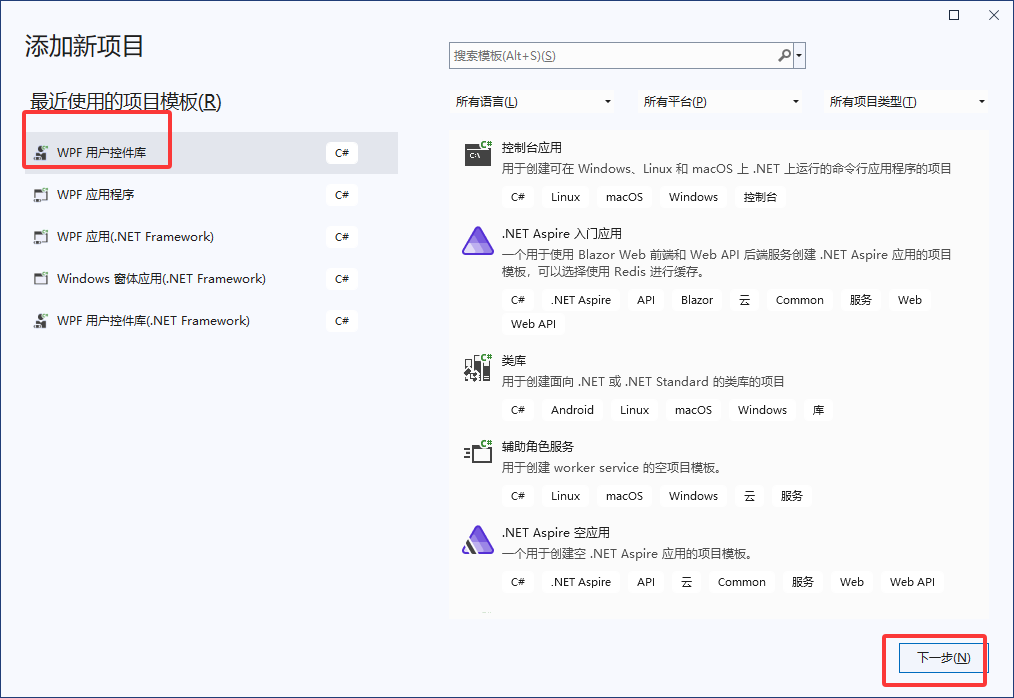Screen dimensions: 1014x698
Task: Select the .NET Aspire 入门应用 purple icon
Action: click(477, 240)
